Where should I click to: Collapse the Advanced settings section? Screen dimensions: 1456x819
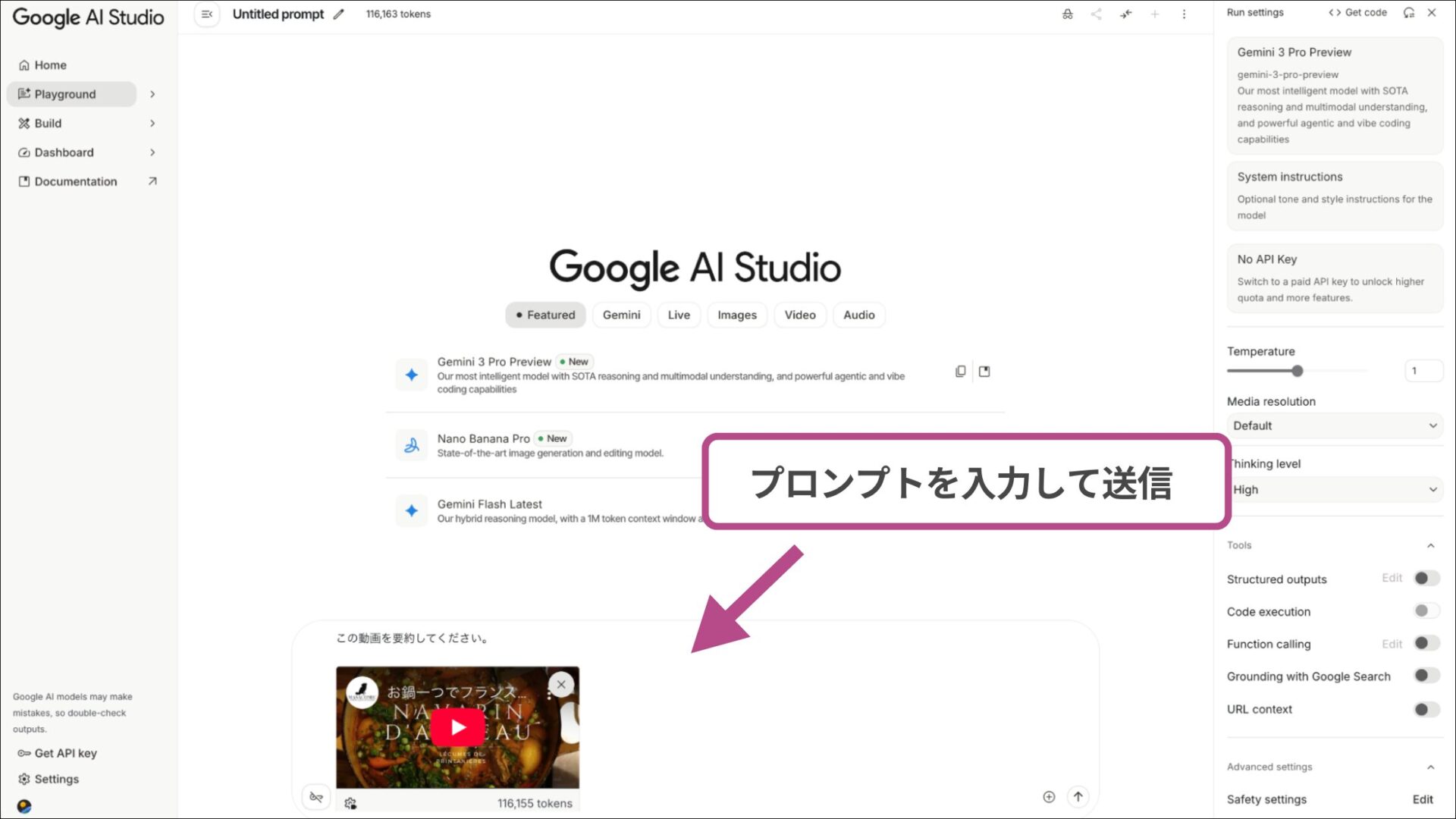1431,767
